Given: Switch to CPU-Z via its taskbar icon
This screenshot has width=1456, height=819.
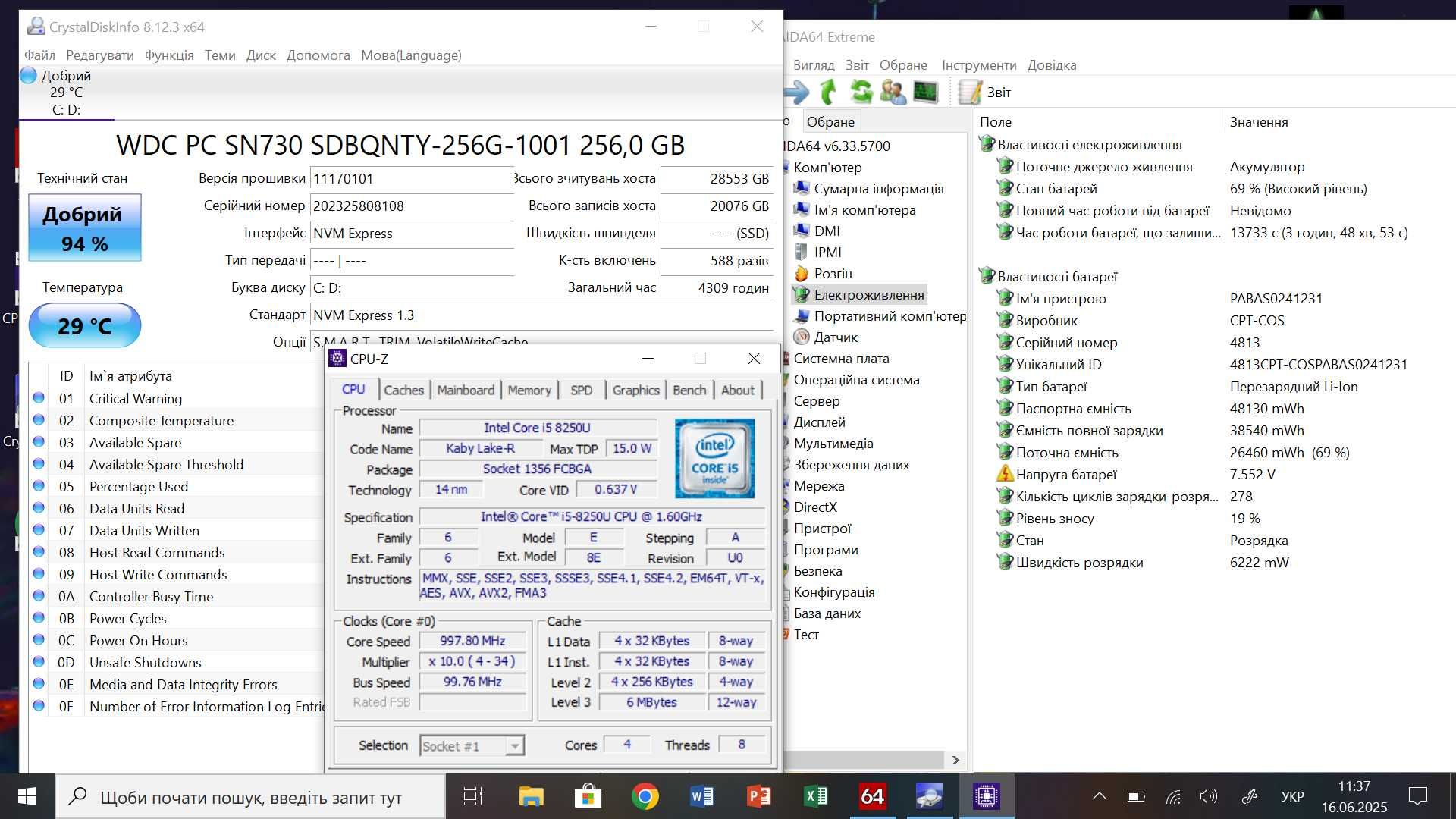Looking at the screenshot, I should pos(986,796).
